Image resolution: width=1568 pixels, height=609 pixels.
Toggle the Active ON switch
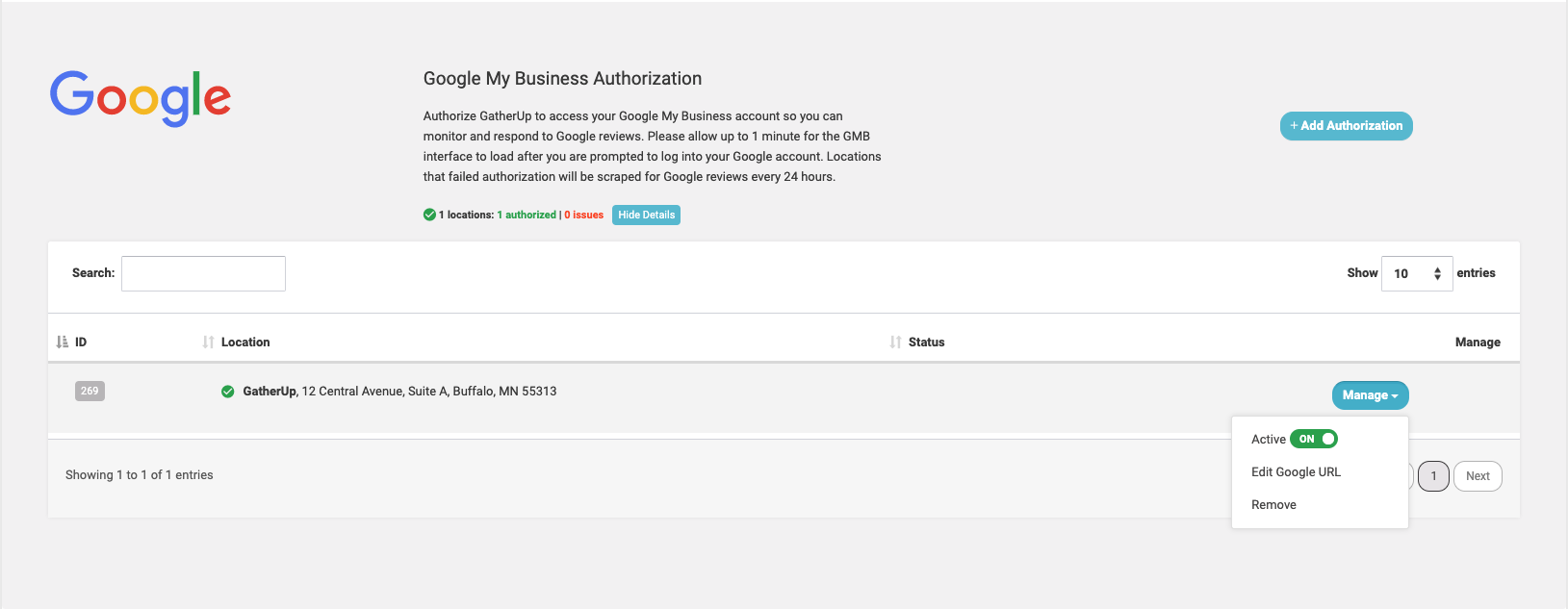pyautogui.click(x=1314, y=439)
